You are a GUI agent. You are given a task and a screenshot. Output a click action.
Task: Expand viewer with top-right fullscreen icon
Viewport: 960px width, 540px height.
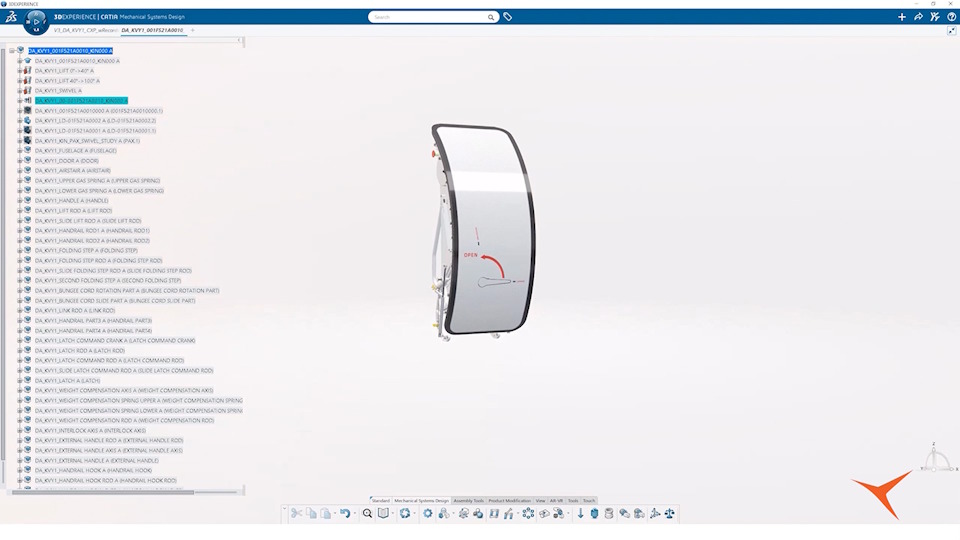tap(951, 31)
